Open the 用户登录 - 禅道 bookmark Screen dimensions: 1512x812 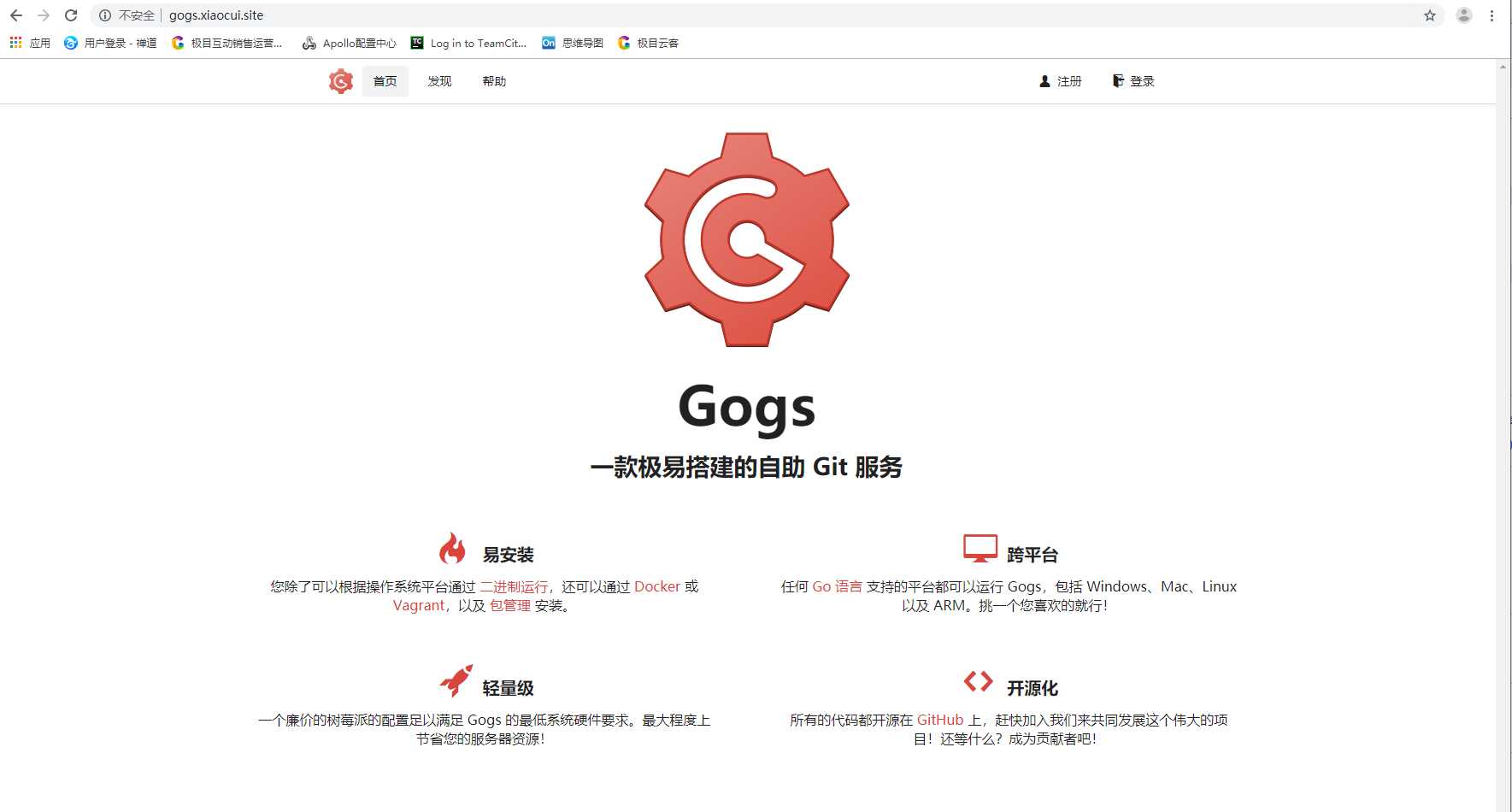(x=110, y=43)
